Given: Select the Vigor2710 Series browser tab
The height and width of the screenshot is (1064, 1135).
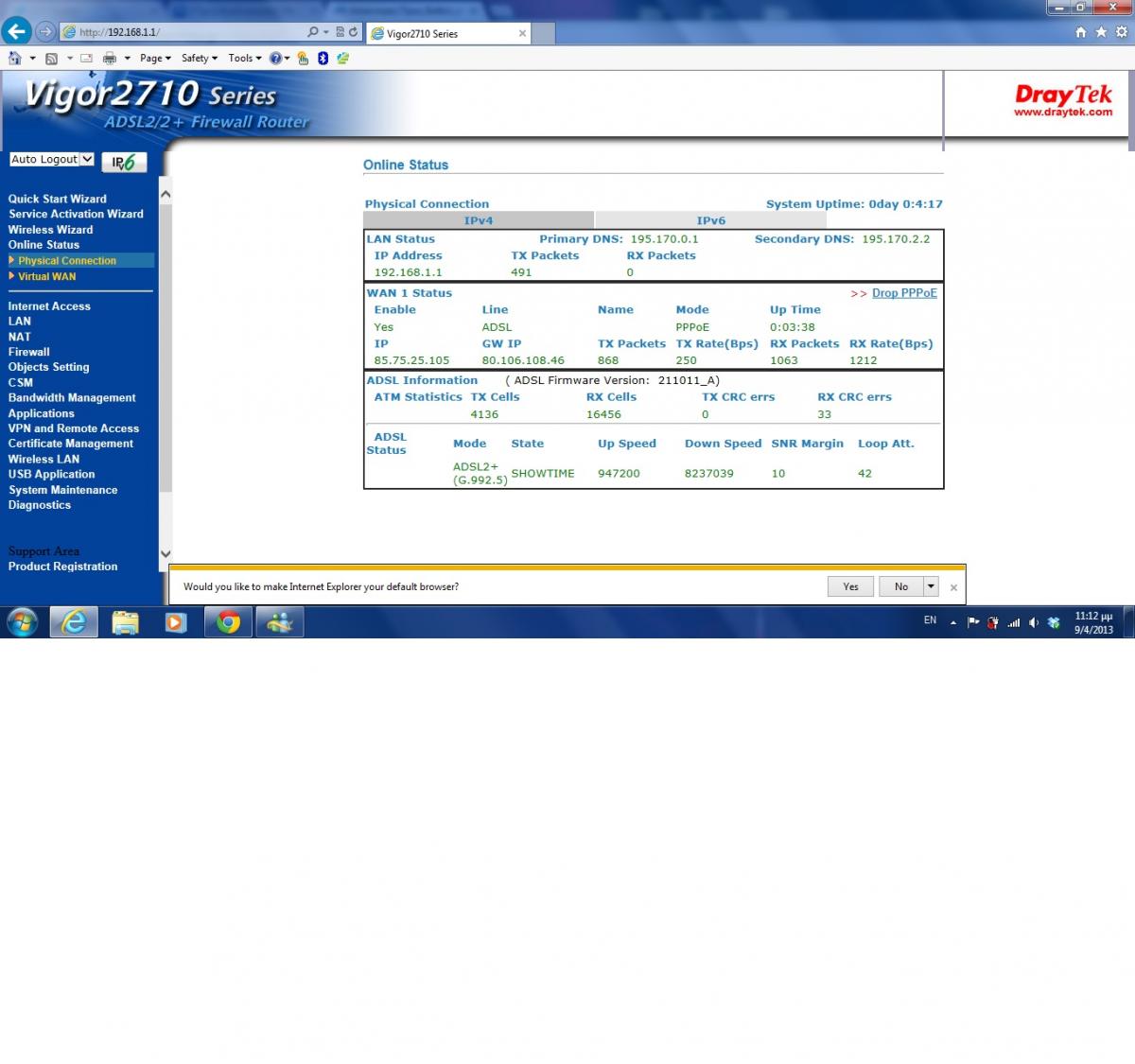Looking at the screenshot, I should click(x=447, y=33).
